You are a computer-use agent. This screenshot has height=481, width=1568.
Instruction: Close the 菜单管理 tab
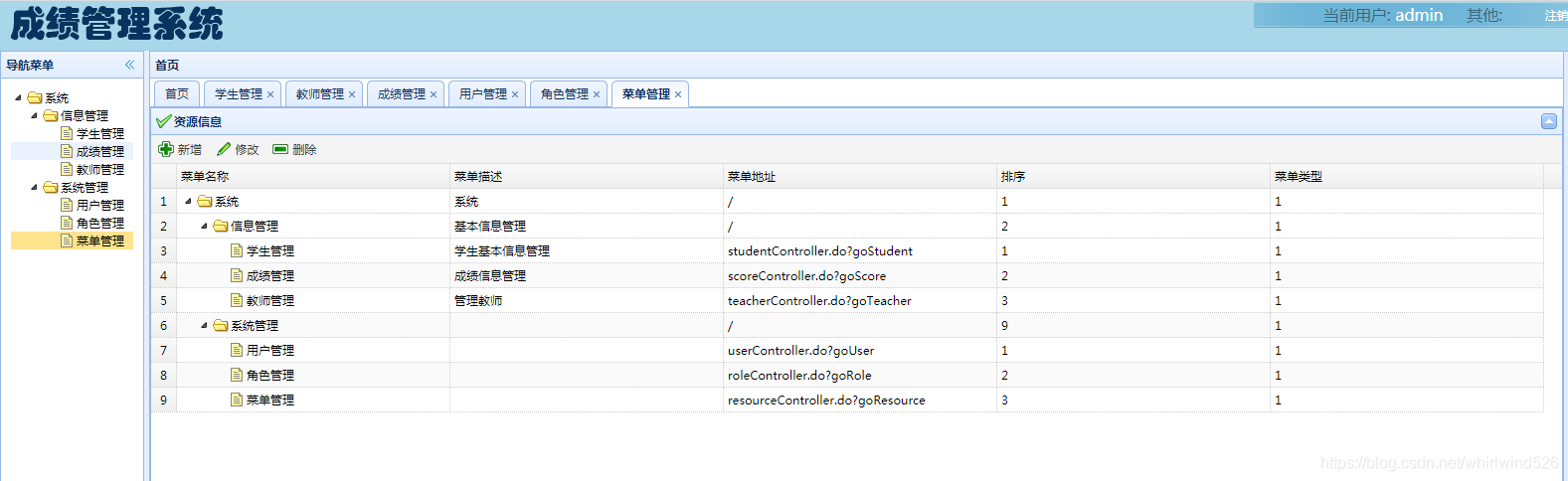click(x=678, y=94)
